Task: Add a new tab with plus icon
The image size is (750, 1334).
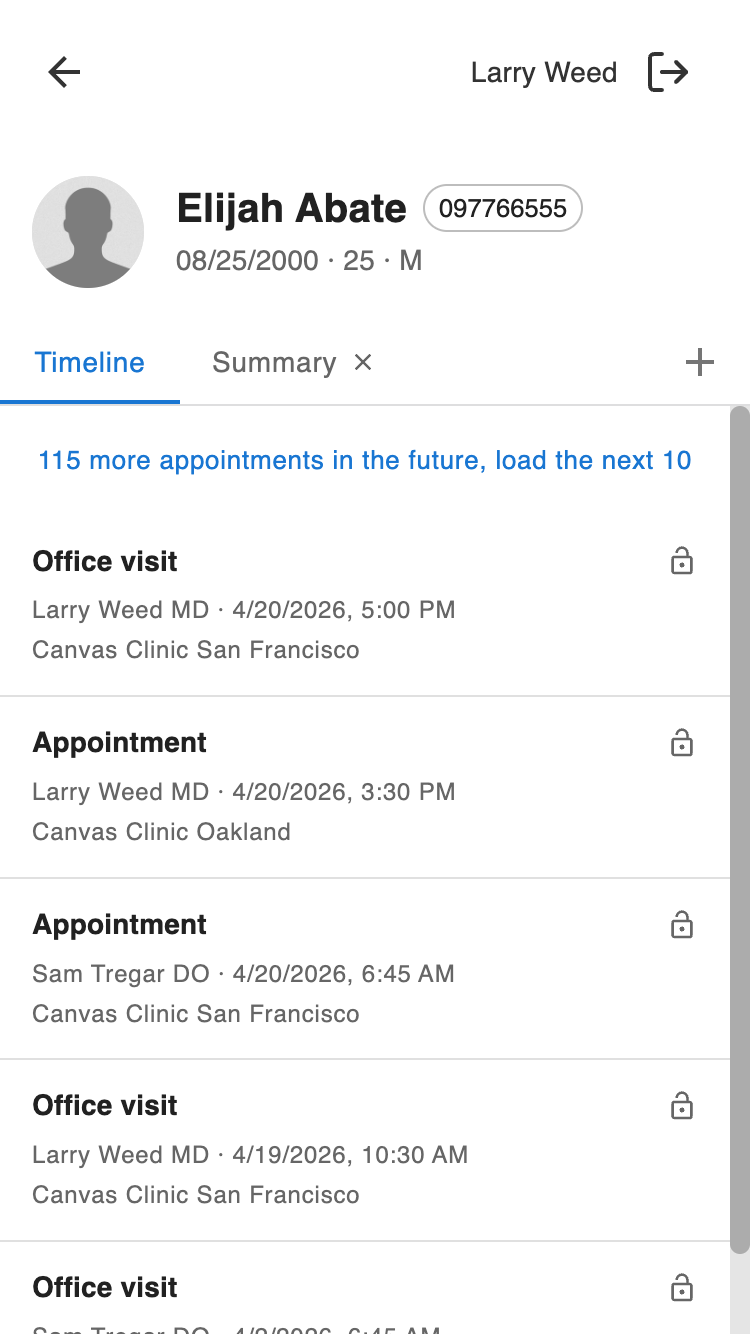Action: 700,362
